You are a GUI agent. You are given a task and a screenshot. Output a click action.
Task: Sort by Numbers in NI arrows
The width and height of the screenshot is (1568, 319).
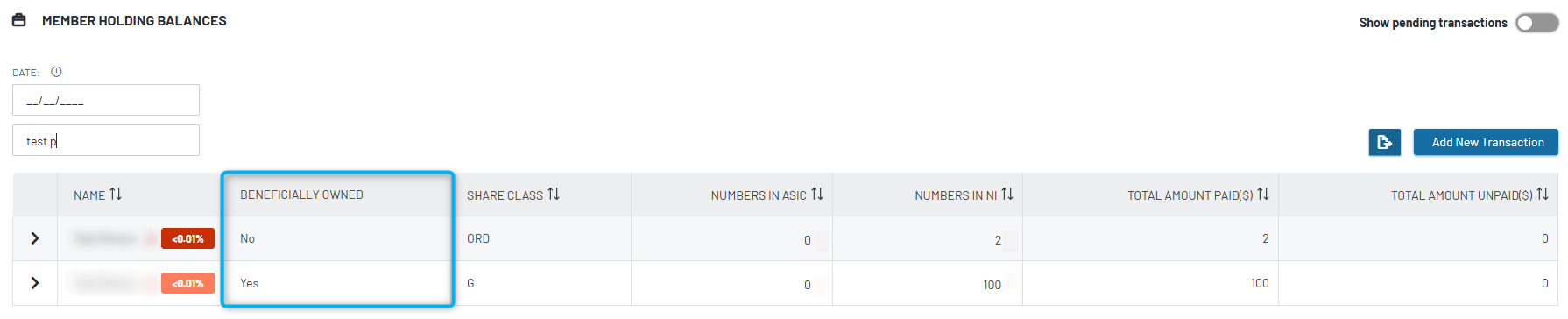[1007, 195]
